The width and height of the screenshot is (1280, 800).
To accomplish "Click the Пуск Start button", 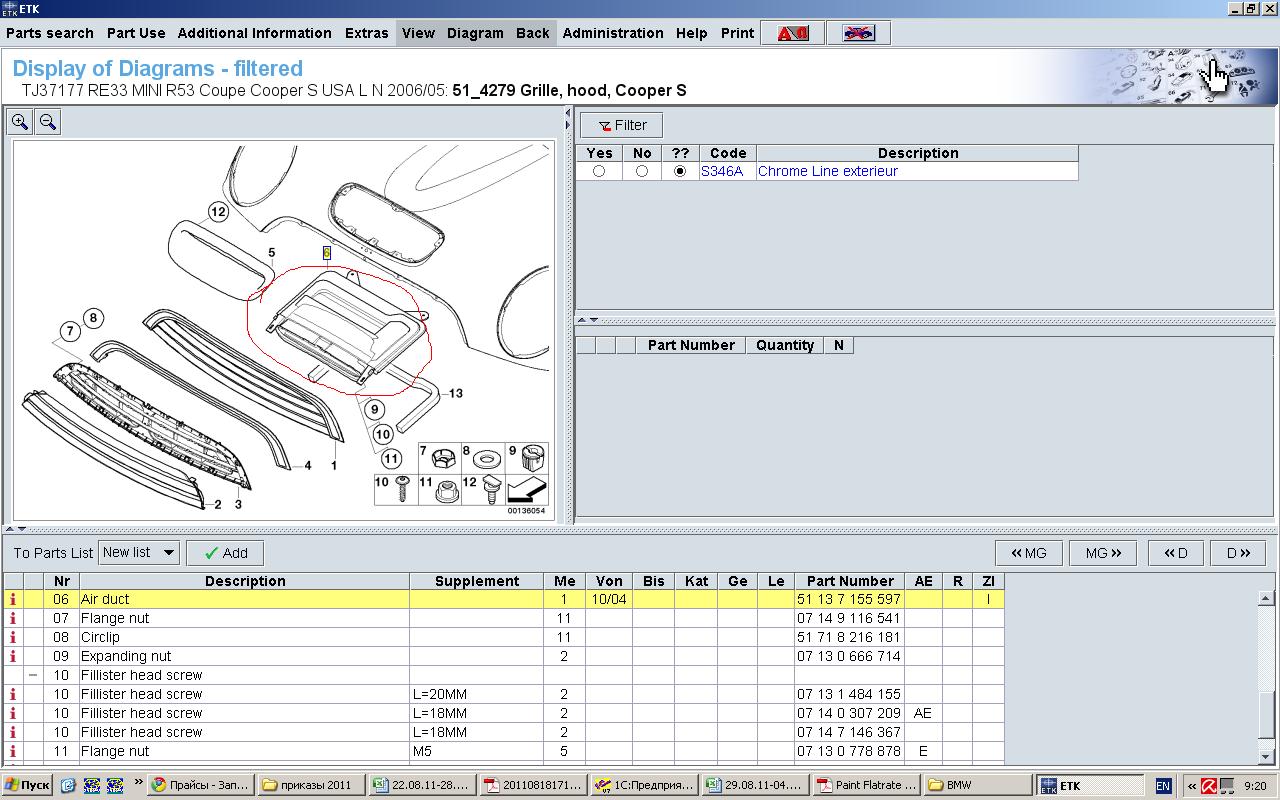I will (x=27, y=785).
